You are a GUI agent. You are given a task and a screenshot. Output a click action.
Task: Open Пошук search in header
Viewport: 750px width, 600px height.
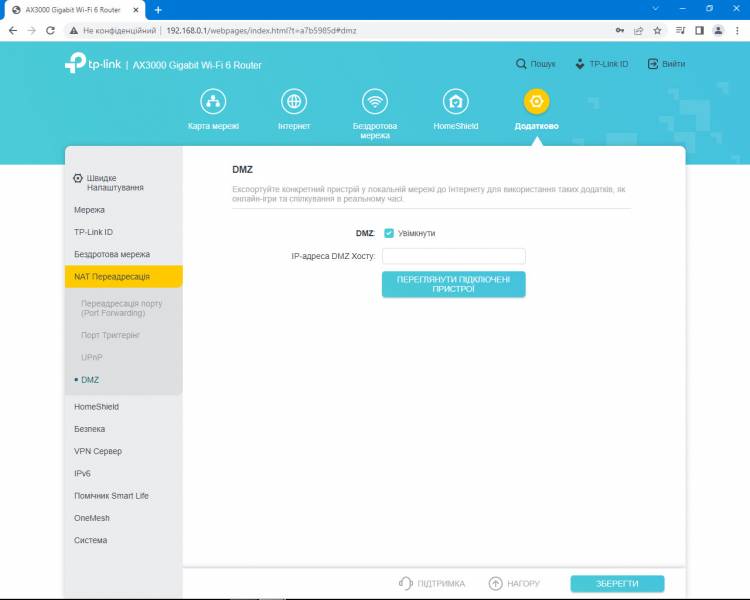point(536,64)
